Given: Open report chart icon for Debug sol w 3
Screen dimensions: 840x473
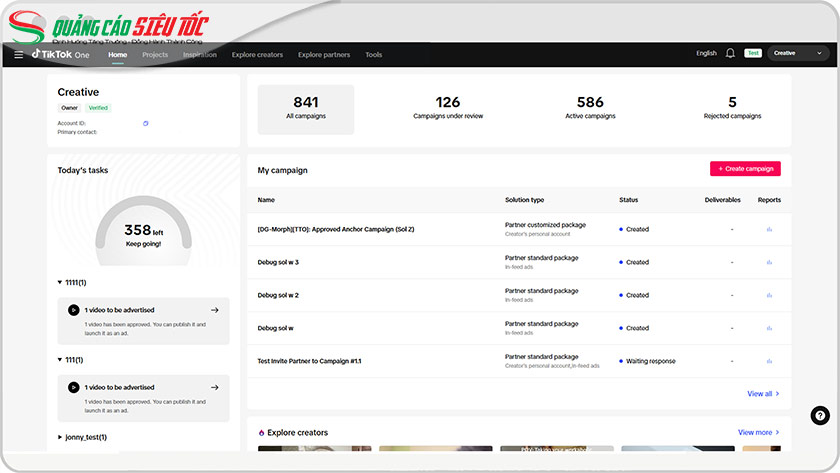Looking at the screenshot, I should (769, 262).
